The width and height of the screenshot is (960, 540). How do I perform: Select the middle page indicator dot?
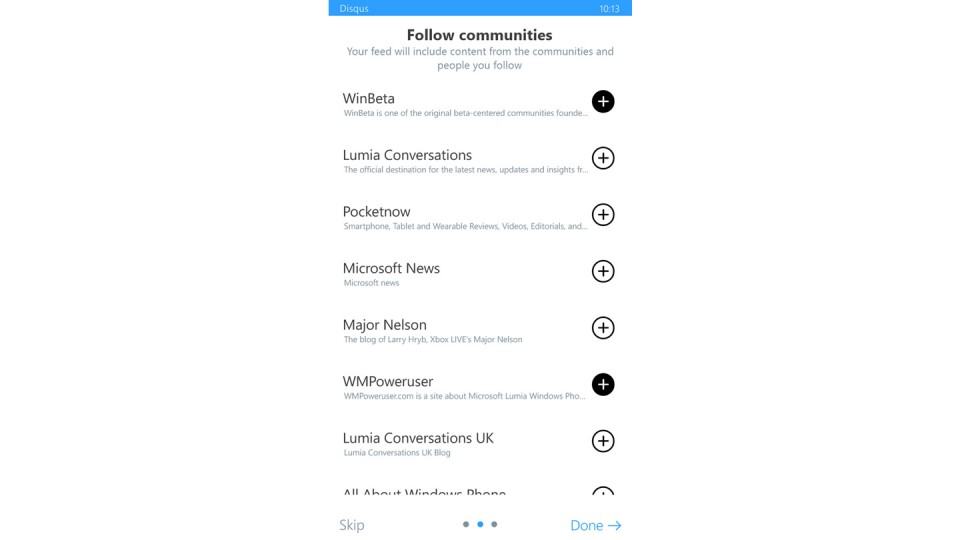coord(480,524)
